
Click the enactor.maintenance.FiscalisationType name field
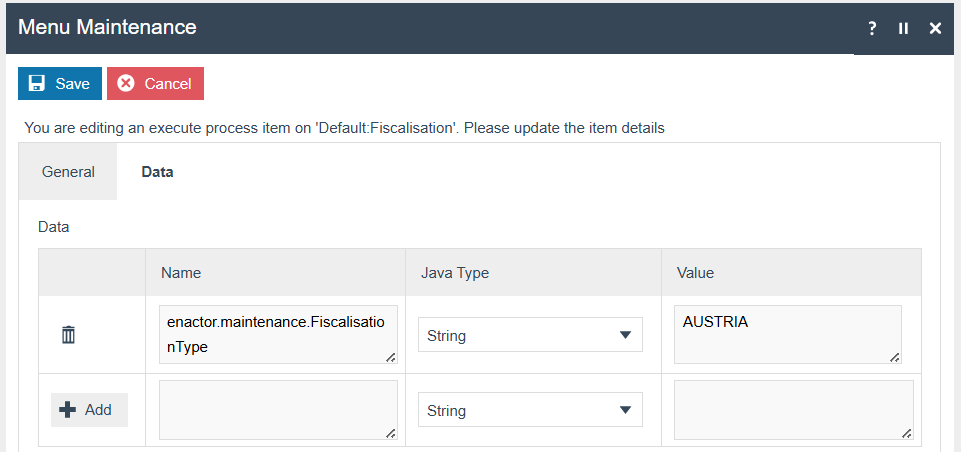tap(278, 334)
